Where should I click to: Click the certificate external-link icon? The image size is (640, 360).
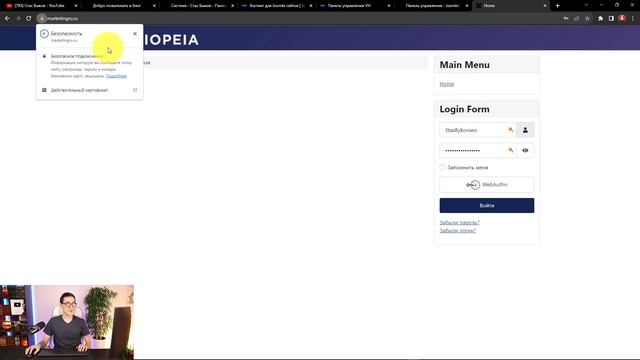pyautogui.click(x=135, y=90)
